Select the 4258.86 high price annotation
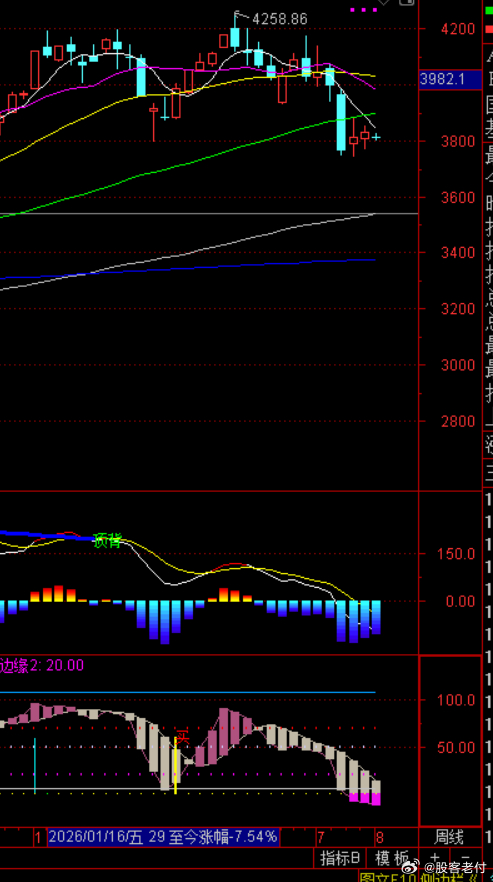493x882 pixels. [x=280, y=19]
